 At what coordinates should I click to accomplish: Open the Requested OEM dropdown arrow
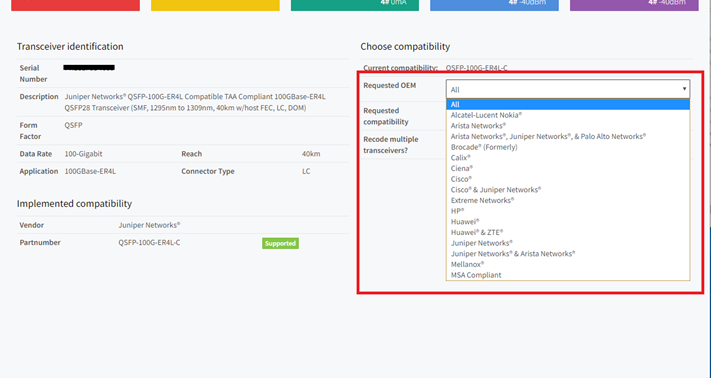(684, 89)
